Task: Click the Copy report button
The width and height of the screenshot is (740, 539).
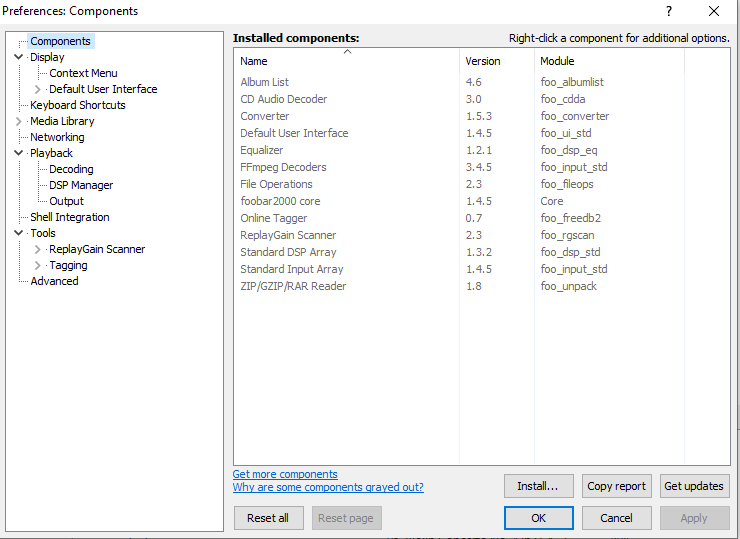Action: (616, 486)
